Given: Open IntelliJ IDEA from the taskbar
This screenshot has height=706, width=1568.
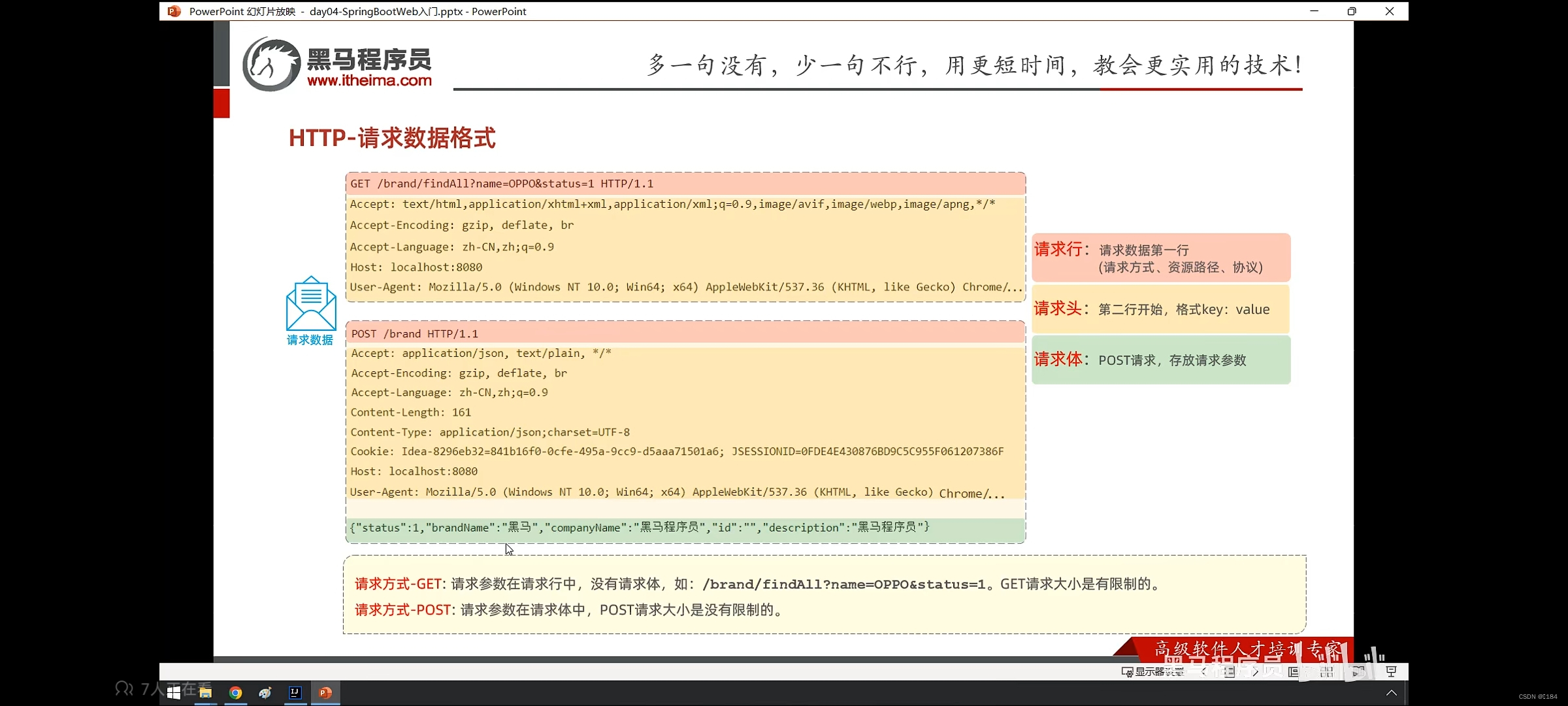Looking at the screenshot, I should 295,694.
